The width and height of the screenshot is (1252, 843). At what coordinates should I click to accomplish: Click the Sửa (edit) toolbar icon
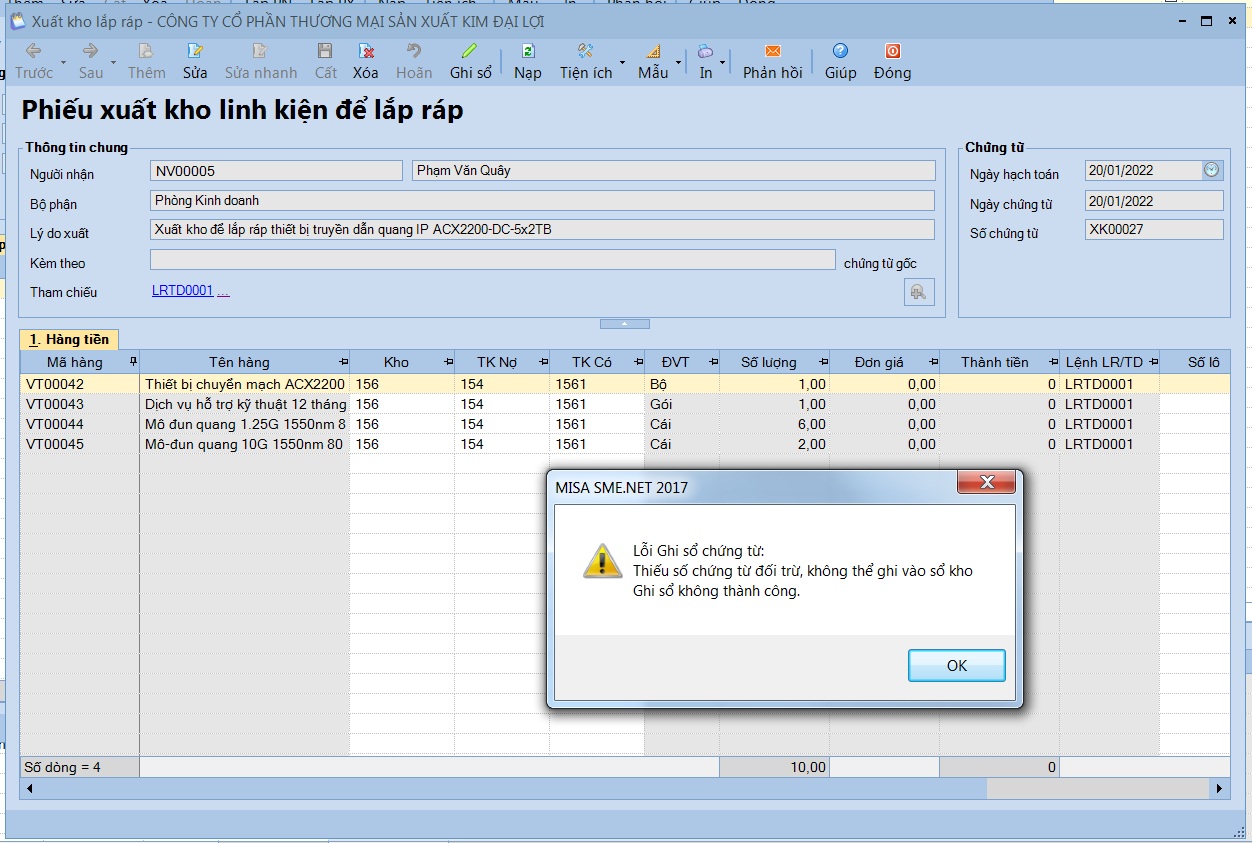point(195,51)
